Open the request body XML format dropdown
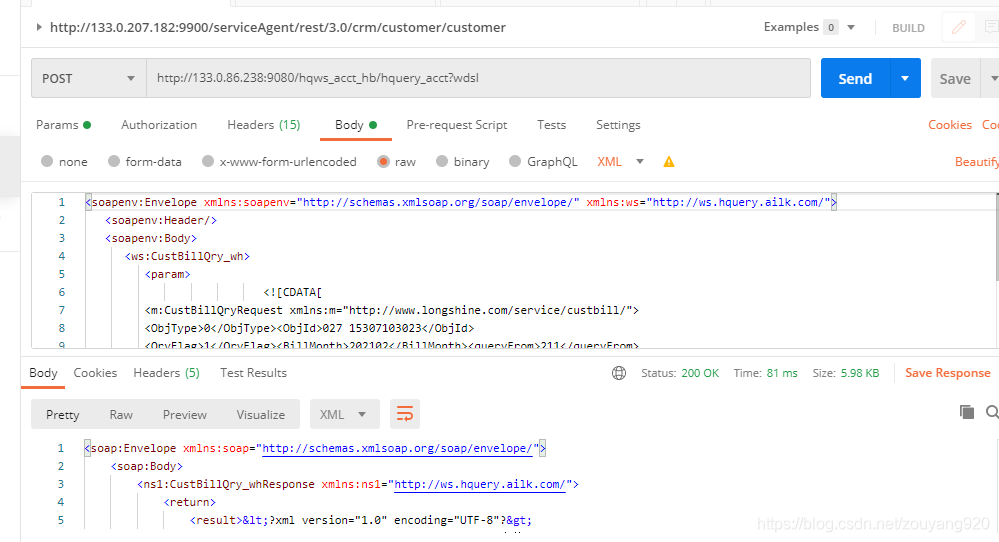999x542 pixels. point(620,162)
